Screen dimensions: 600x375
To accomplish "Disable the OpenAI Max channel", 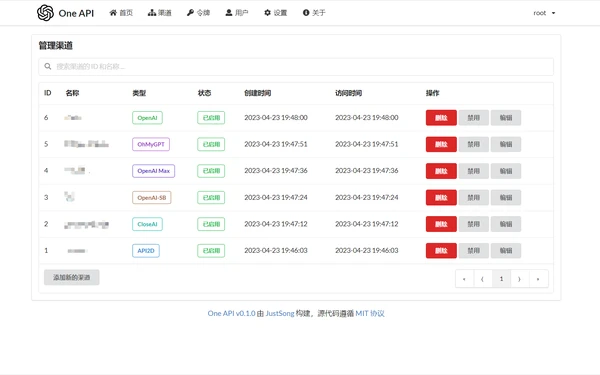I will pyautogui.click(x=473, y=171).
